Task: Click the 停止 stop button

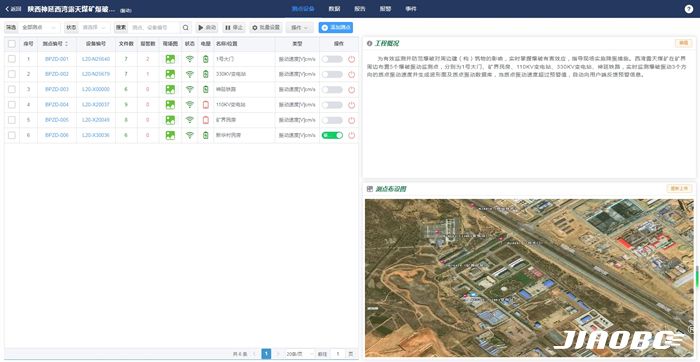Action: [234, 28]
